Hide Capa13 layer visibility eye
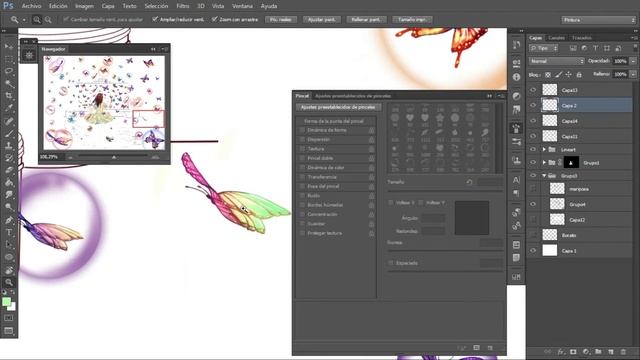640x360 pixels. (533, 90)
